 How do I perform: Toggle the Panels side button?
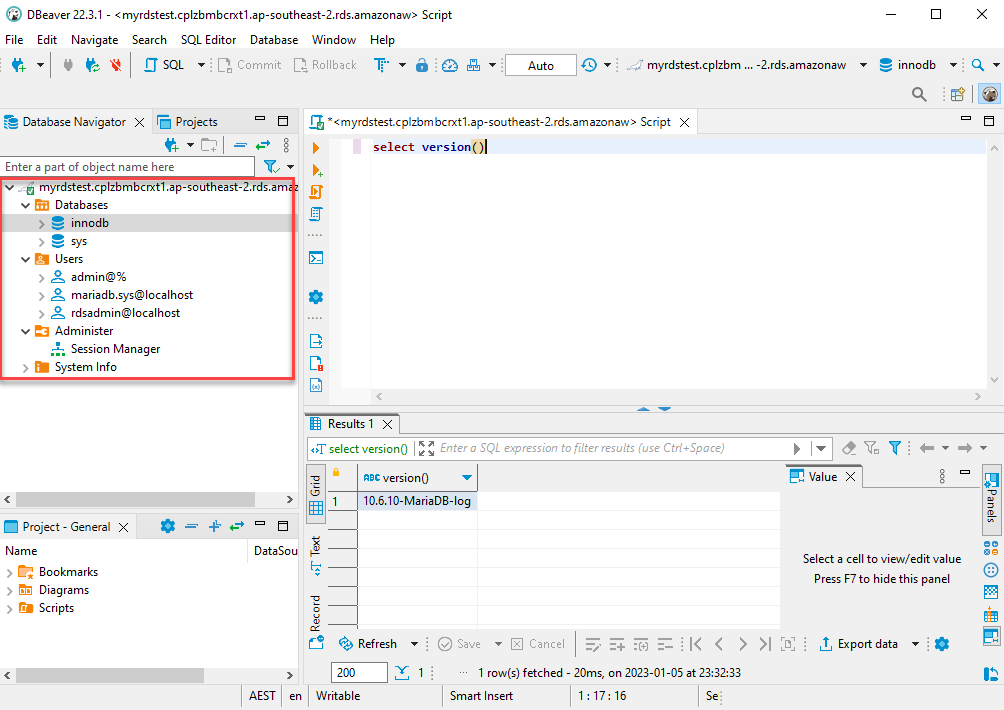coord(991,499)
